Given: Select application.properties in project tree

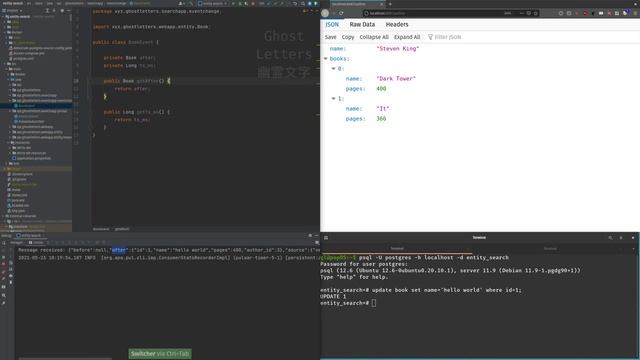Looking at the screenshot, I should coord(32,158).
